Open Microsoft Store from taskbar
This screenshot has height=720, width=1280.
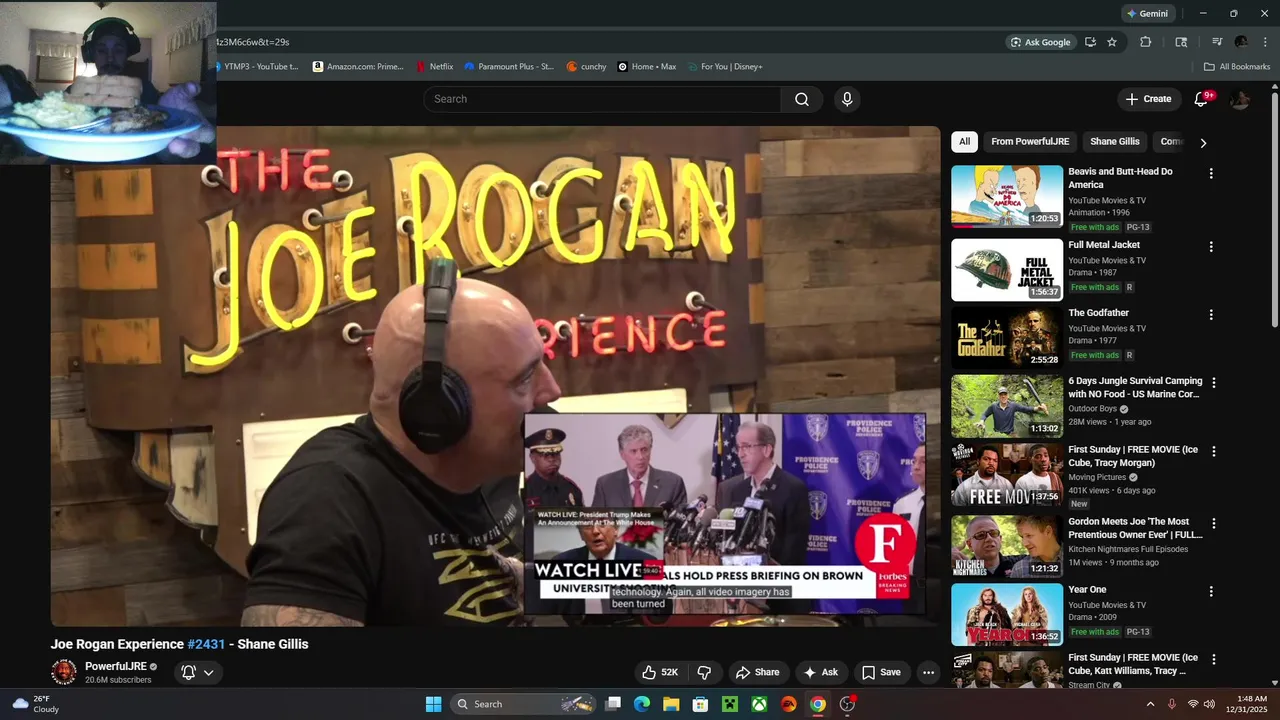click(701, 704)
